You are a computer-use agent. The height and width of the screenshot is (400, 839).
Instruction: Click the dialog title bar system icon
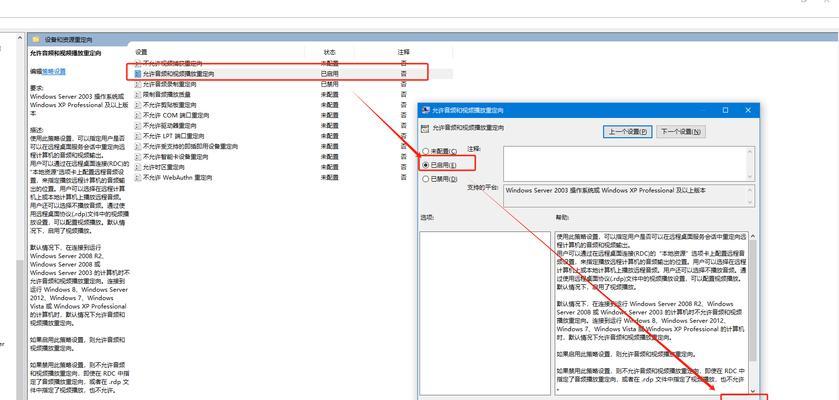[x=426, y=110]
